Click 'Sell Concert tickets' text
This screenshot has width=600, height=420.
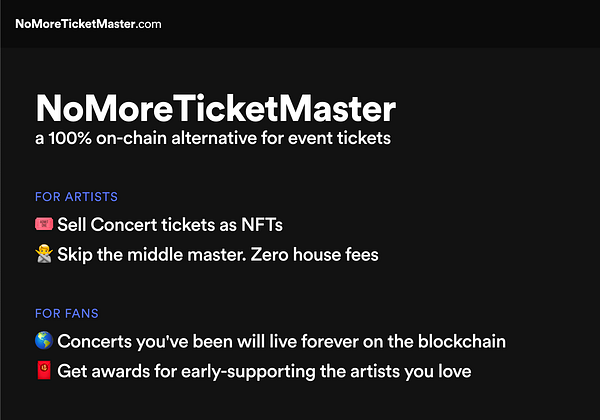coord(125,225)
